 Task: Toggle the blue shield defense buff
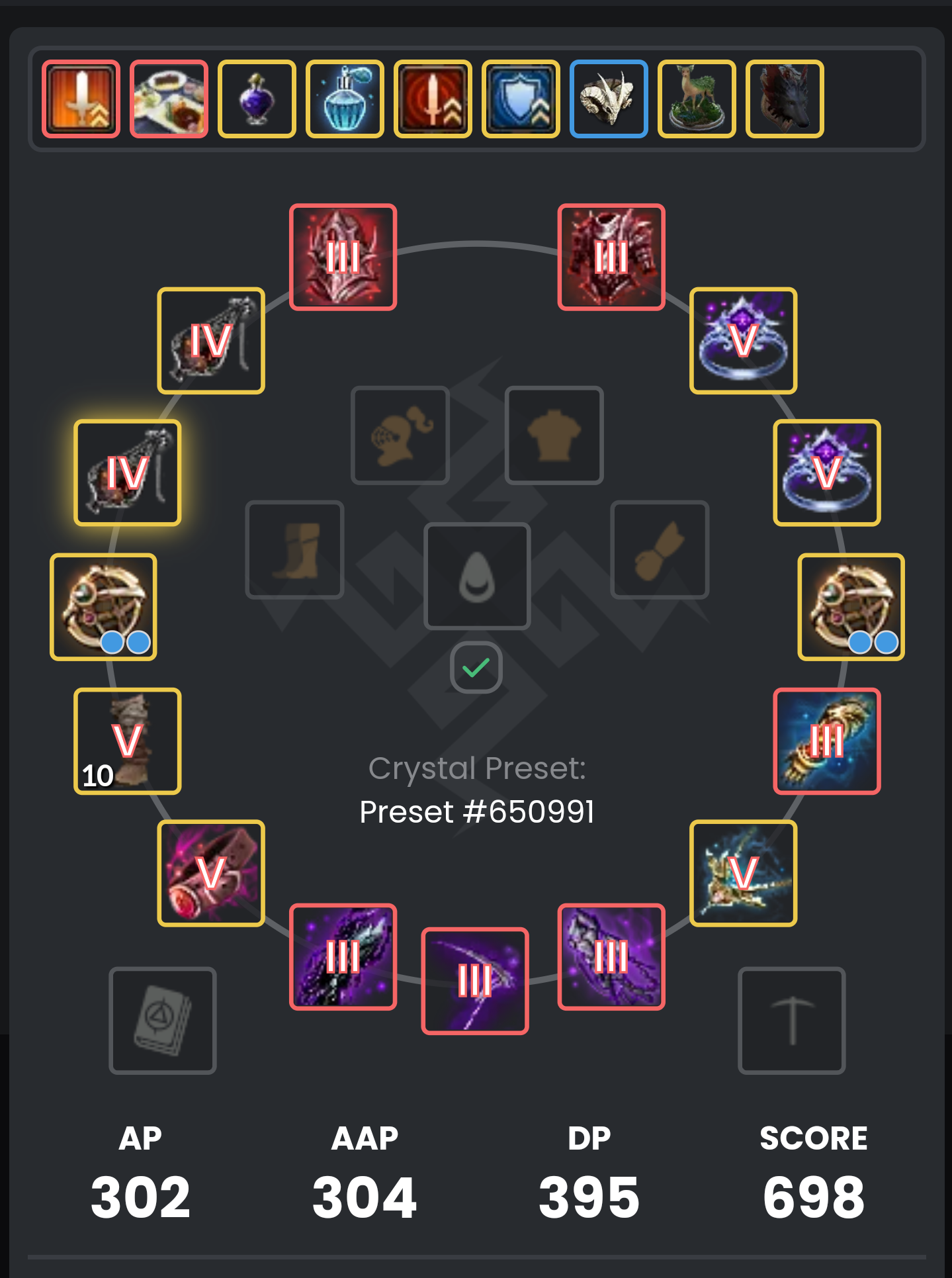point(521,99)
